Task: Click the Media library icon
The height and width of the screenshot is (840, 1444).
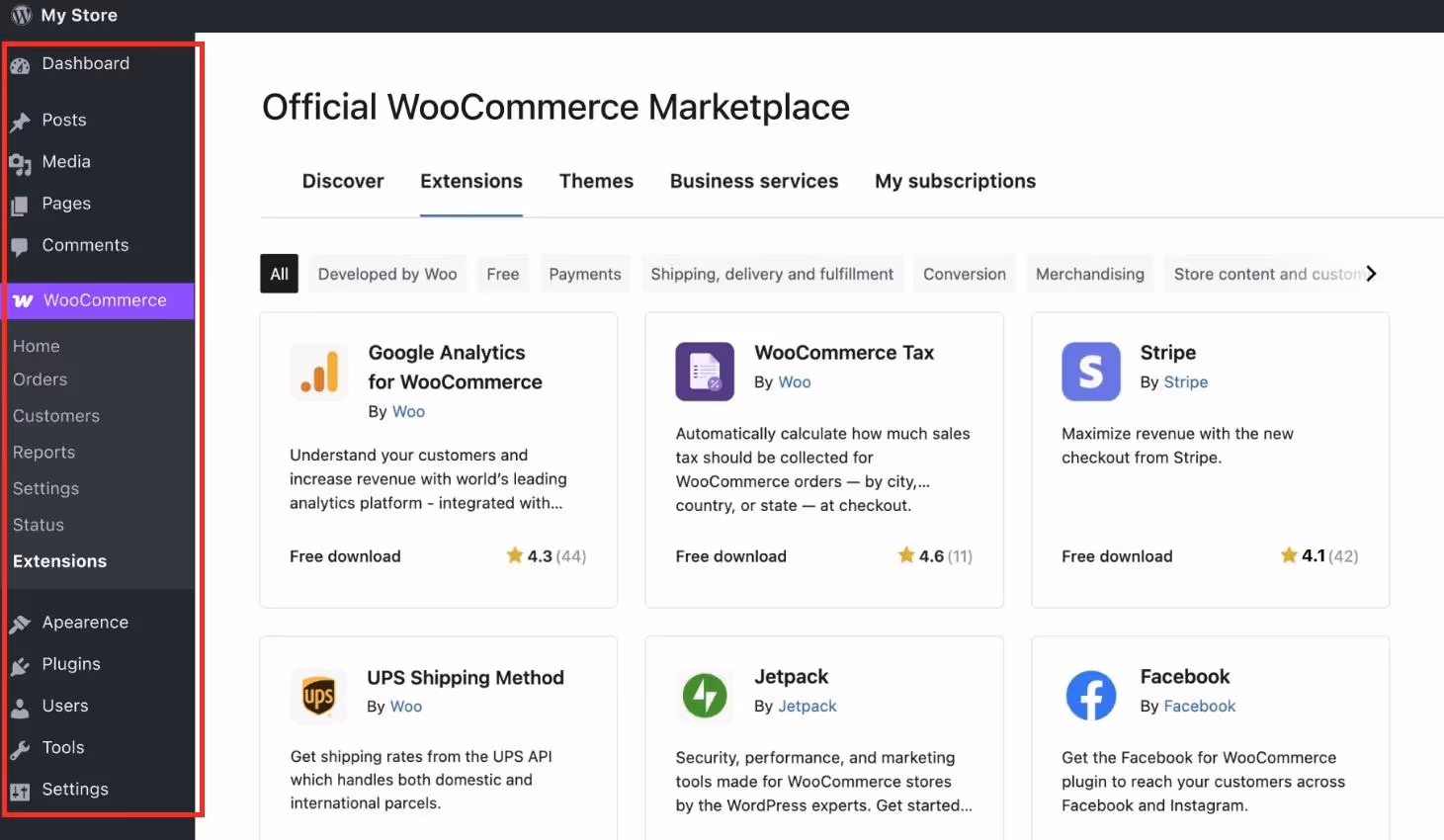Action: tap(20, 164)
